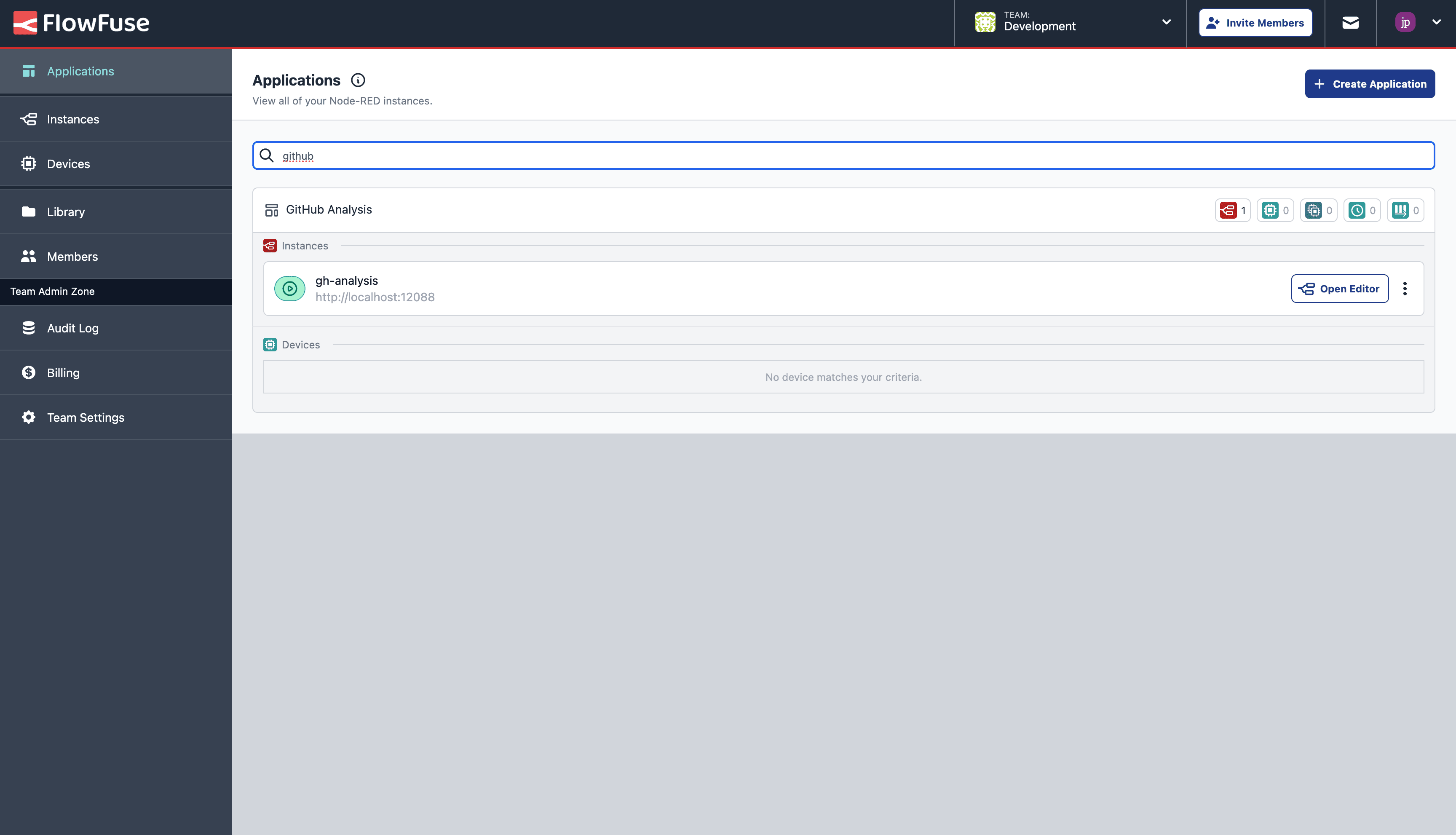This screenshot has width=1456, height=835.
Task: Click the magnifier icon in the search bar
Action: click(x=267, y=155)
